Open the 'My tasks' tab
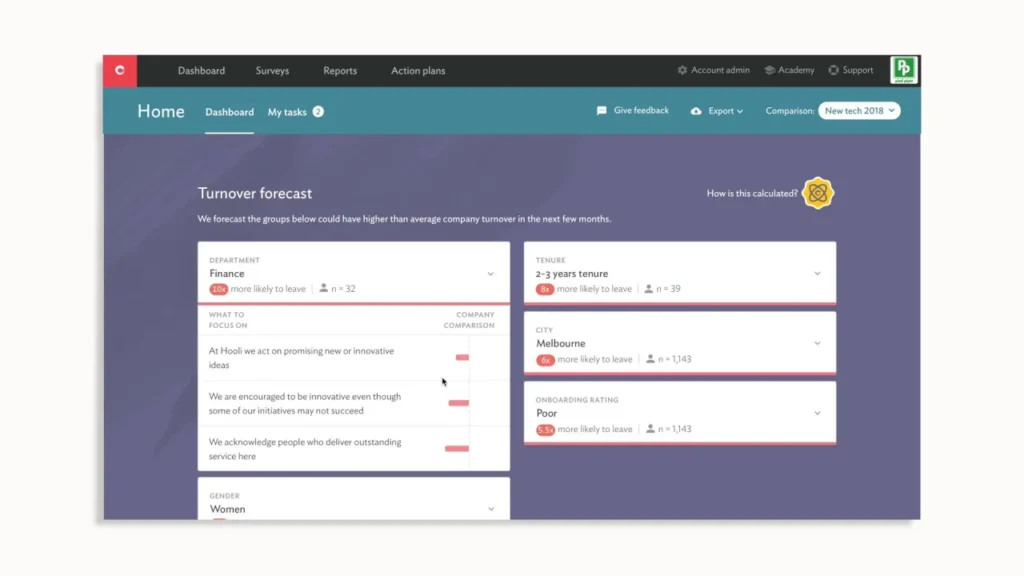The height and width of the screenshot is (576, 1024). point(288,112)
